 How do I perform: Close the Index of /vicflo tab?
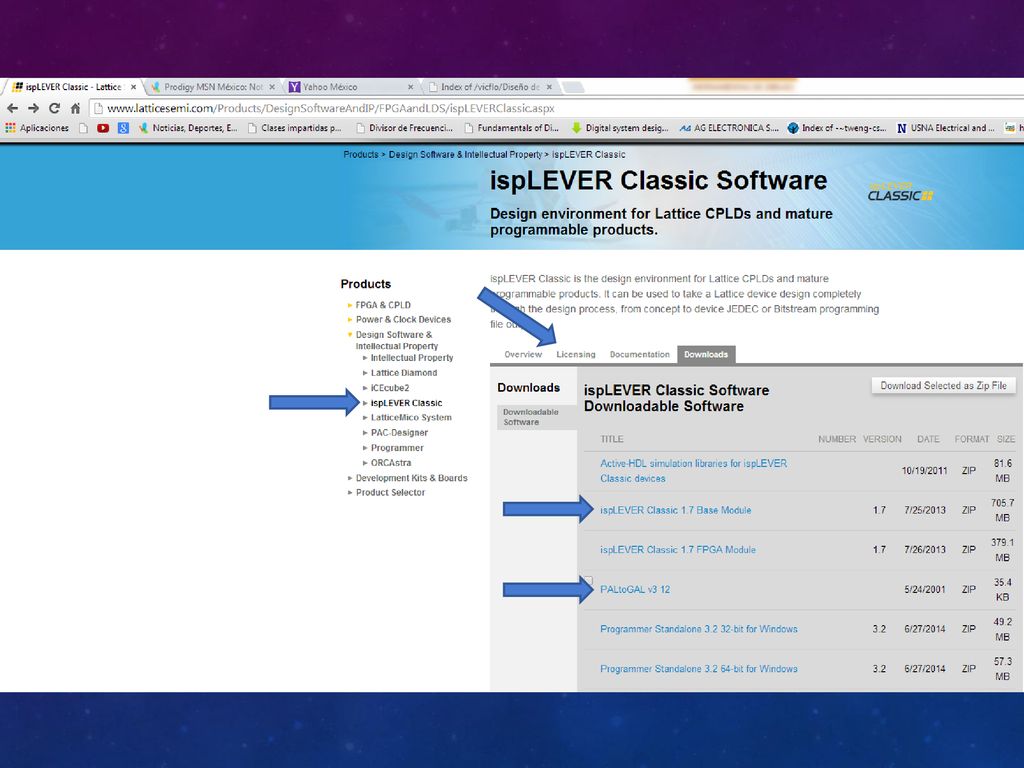tap(549, 87)
